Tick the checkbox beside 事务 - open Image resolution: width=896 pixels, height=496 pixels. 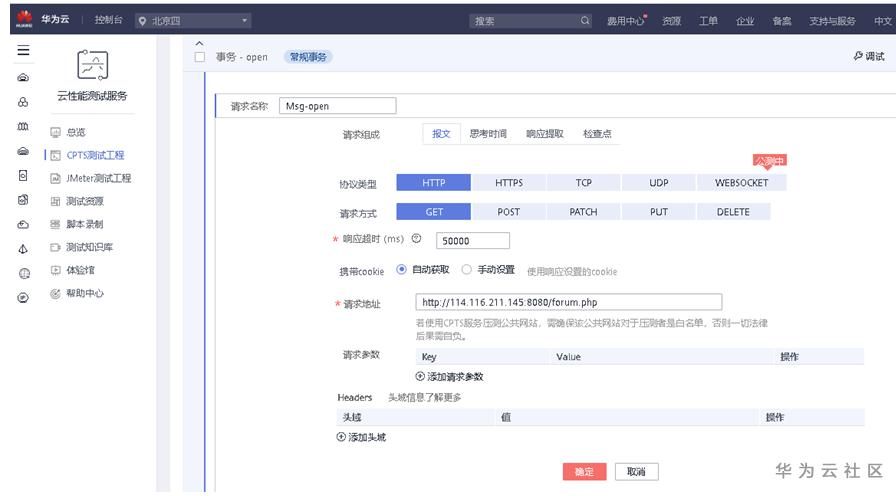[x=199, y=57]
